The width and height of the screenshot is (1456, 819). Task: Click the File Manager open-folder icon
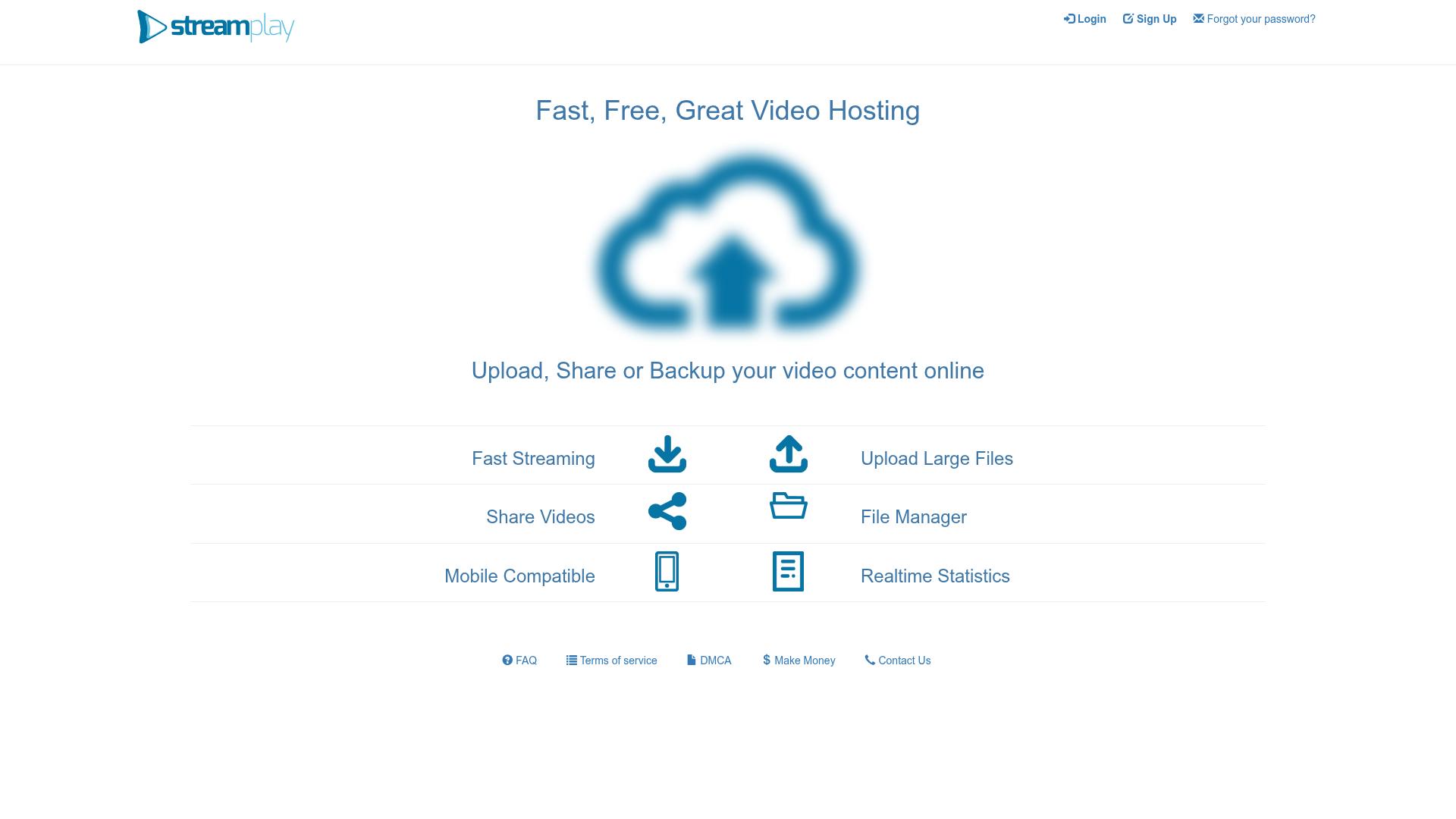(x=788, y=505)
